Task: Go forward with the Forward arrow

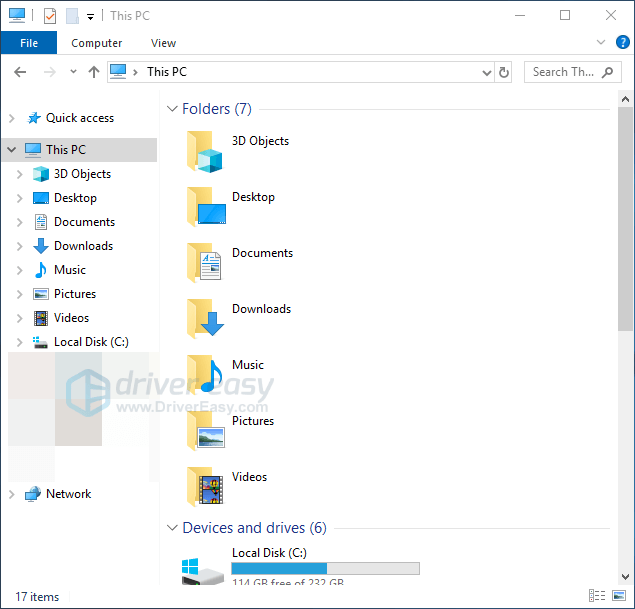Action: 50,72
